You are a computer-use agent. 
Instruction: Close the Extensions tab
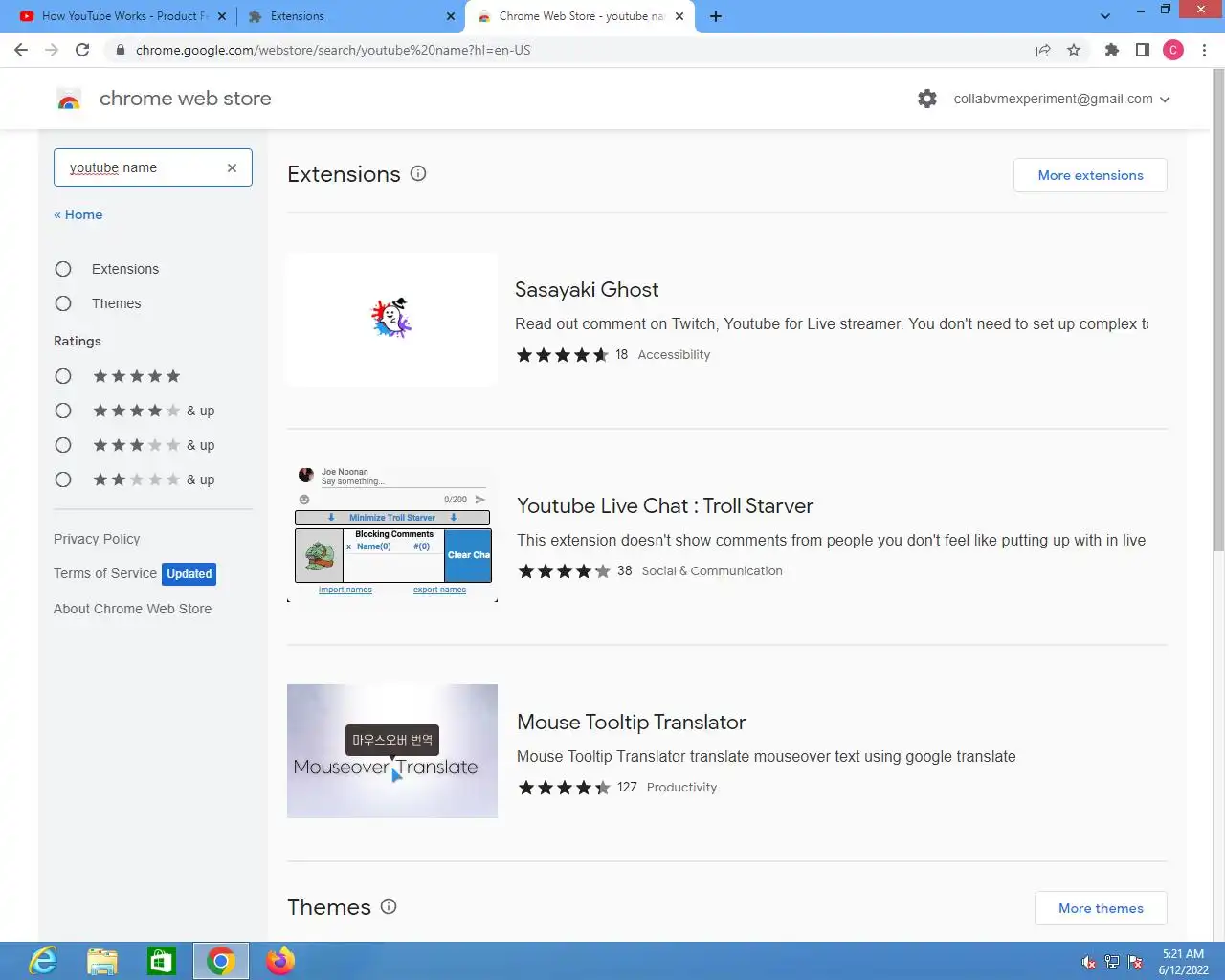pyautogui.click(x=451, y=16)
